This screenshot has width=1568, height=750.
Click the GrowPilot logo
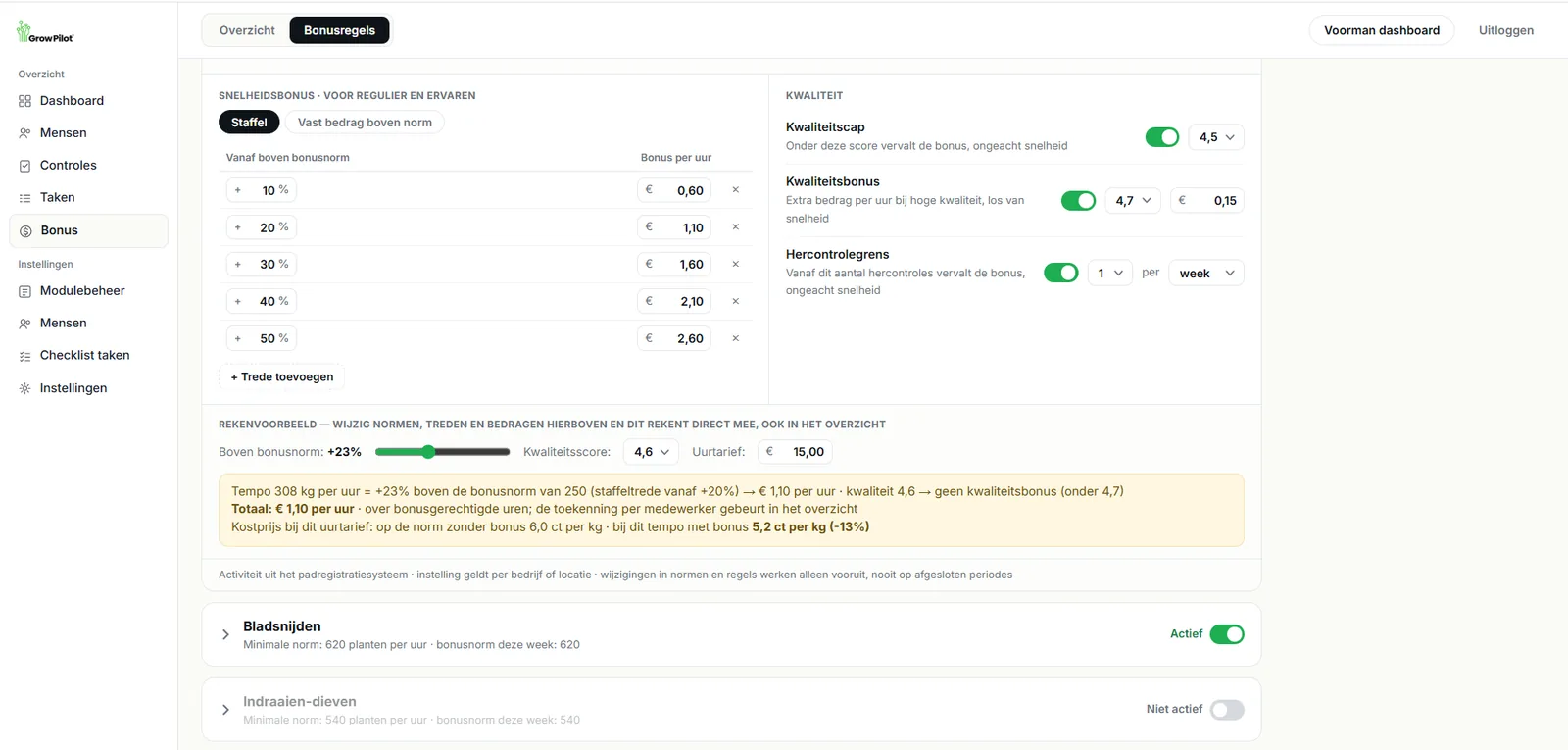[x=45, y=32]
